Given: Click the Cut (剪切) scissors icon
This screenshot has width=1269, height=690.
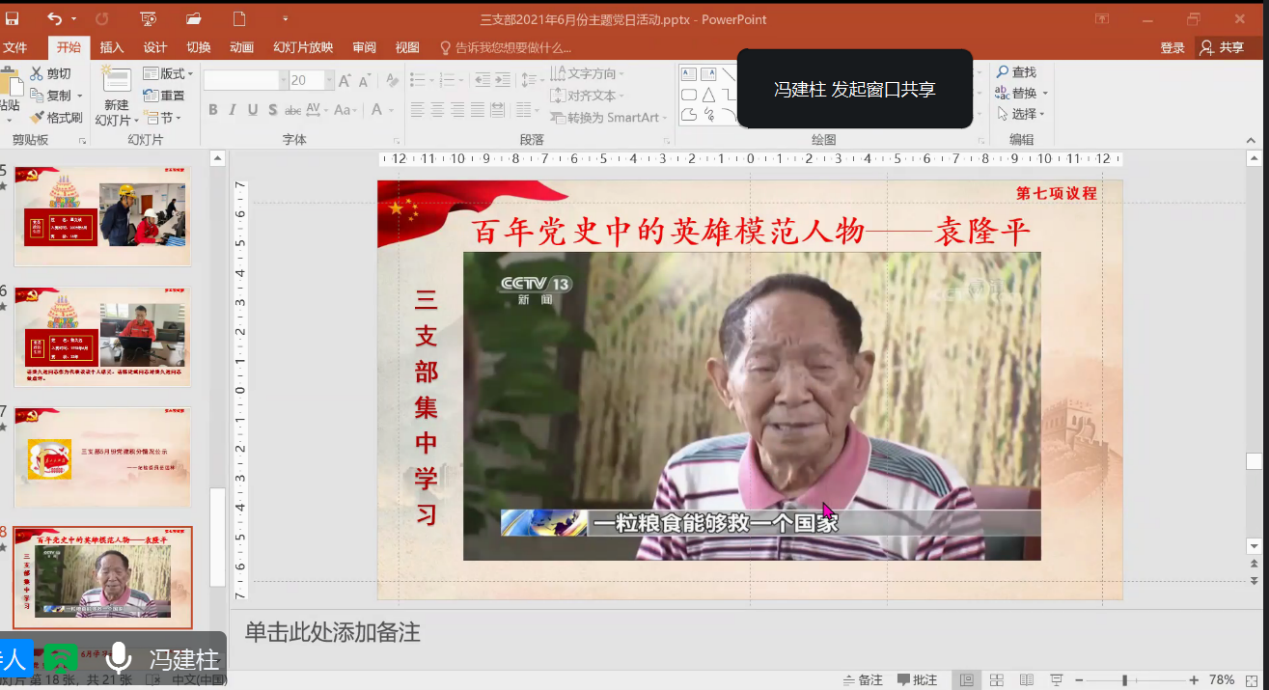Looking at the screenshot, I should click(x=37, y=73).
